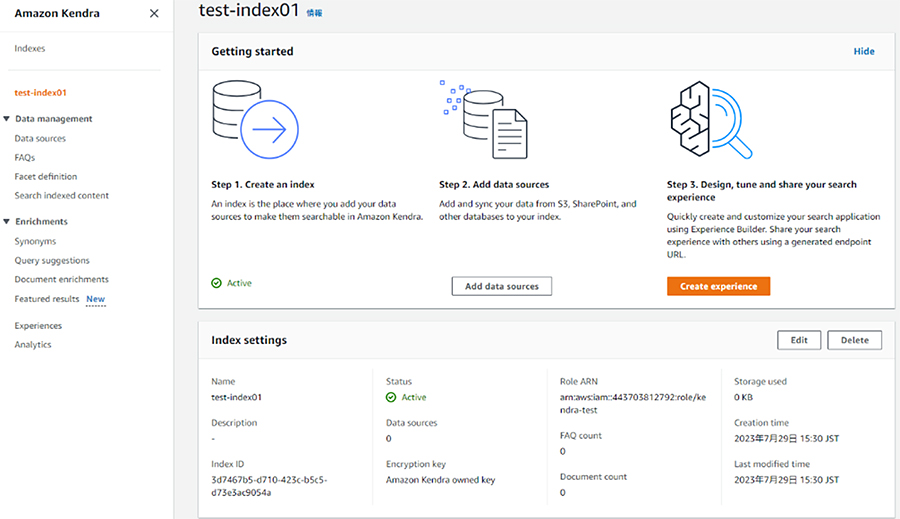
Task: Click the orange Create experience button
Action: (719, 286)
